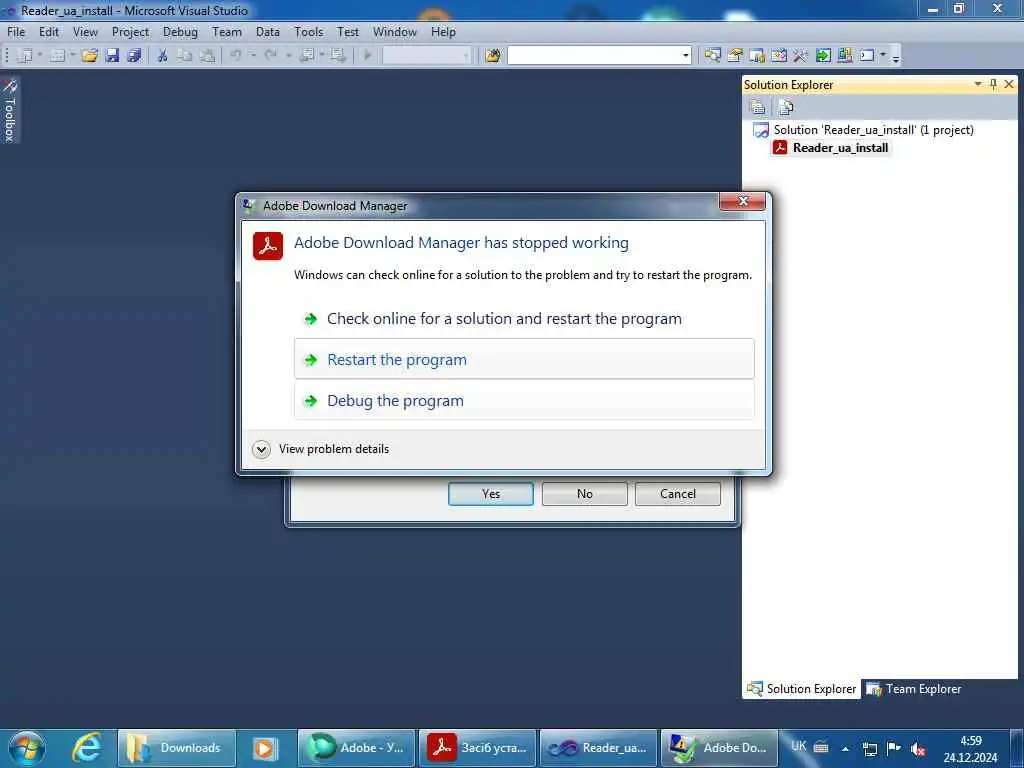This screenshot has width=1024, height=768.
Task: Open the Edit menu
Action: (49, 32)
